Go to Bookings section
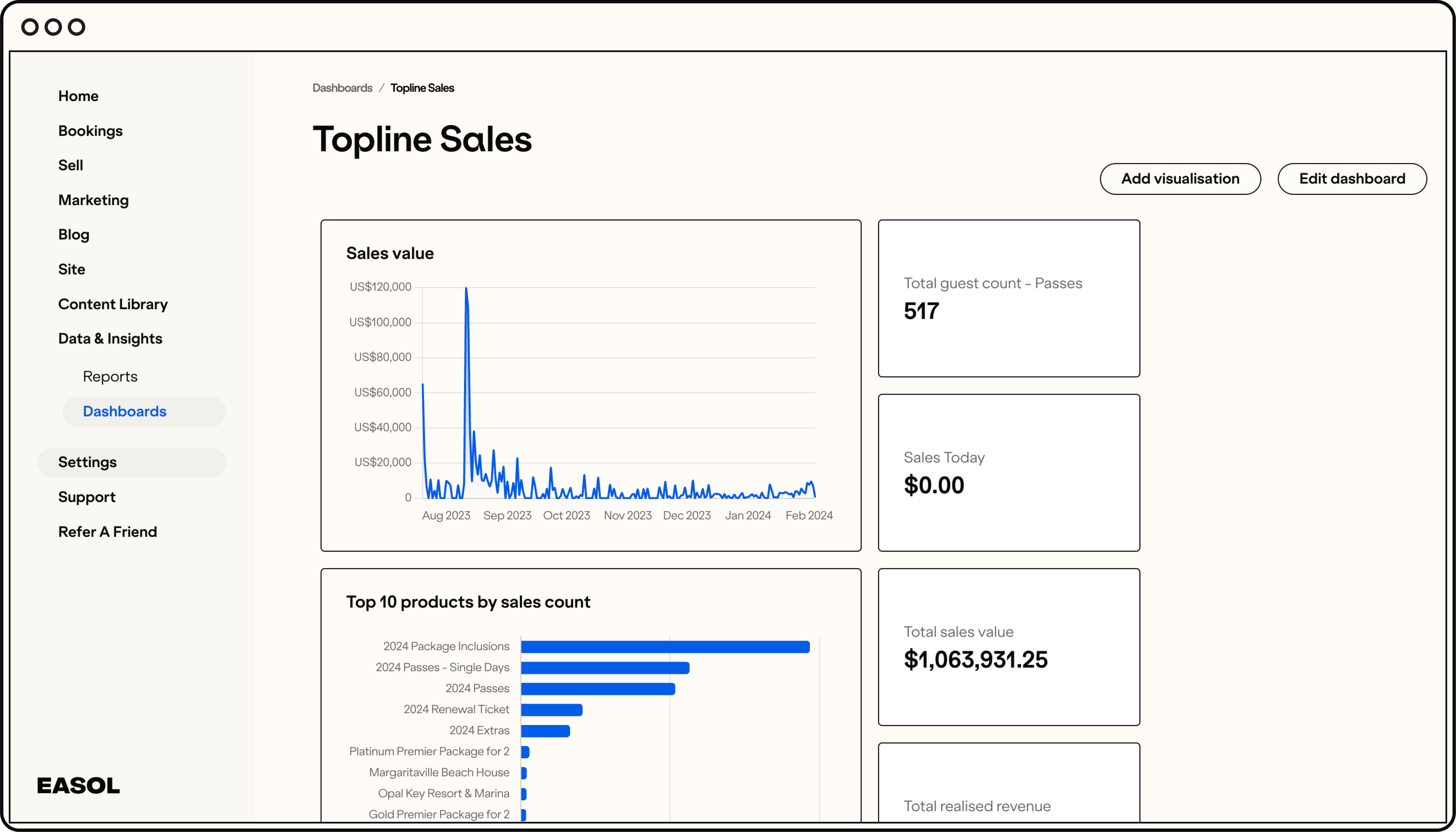Image resolution: width=1456 pixels, height=832 pixels. tap(90, 131)
